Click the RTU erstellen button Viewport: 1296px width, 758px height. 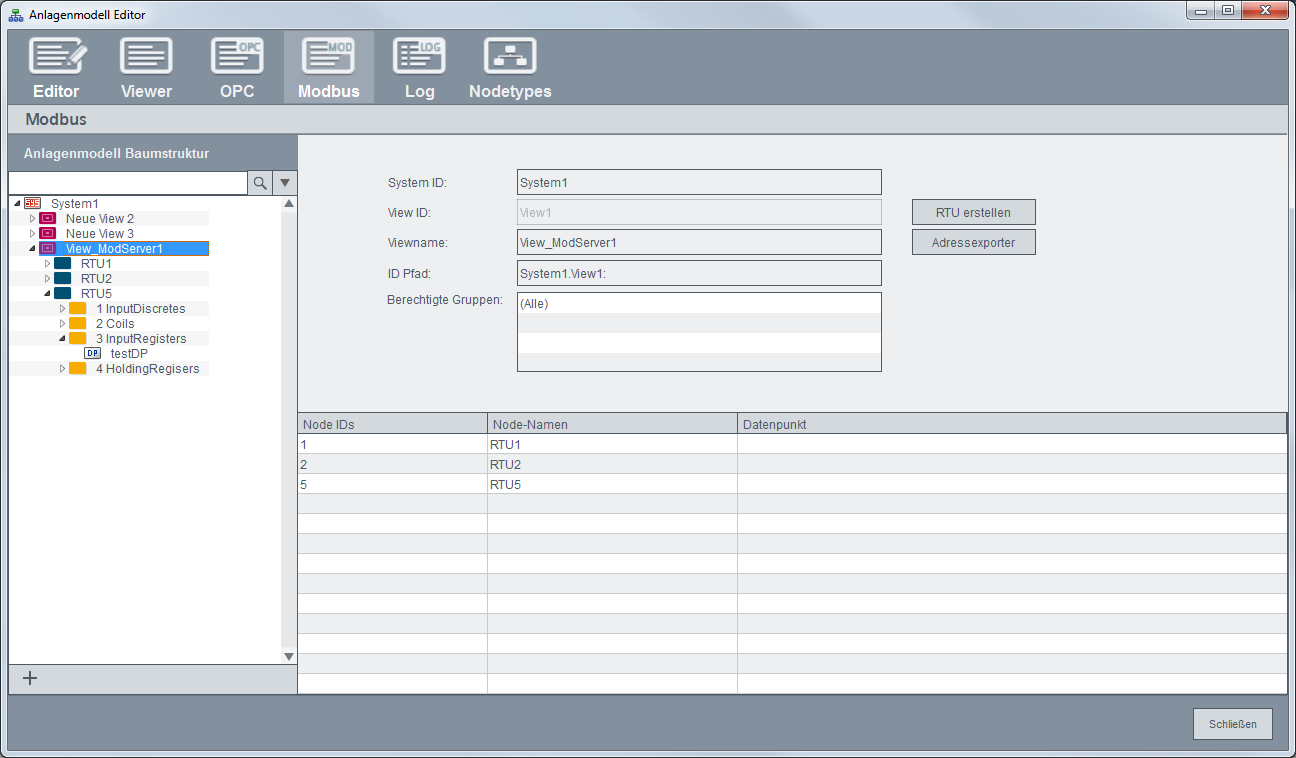point(973,212)
